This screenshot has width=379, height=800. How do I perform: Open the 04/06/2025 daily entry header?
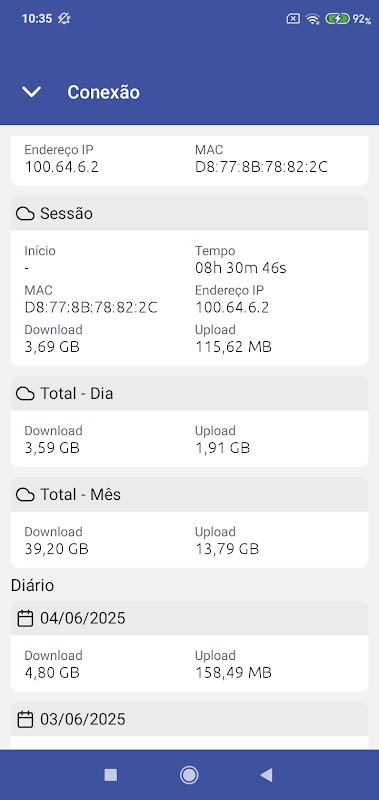coord(189,618)
